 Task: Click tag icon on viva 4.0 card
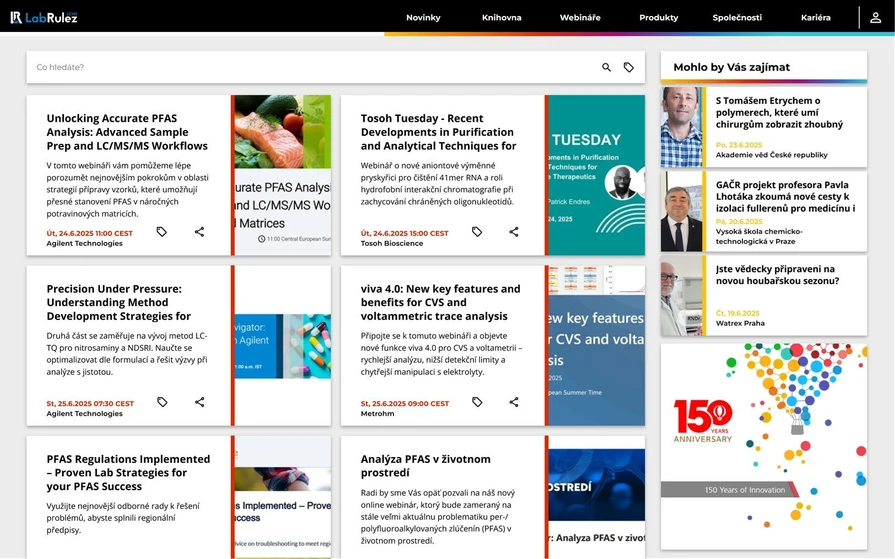coord(477,402)
